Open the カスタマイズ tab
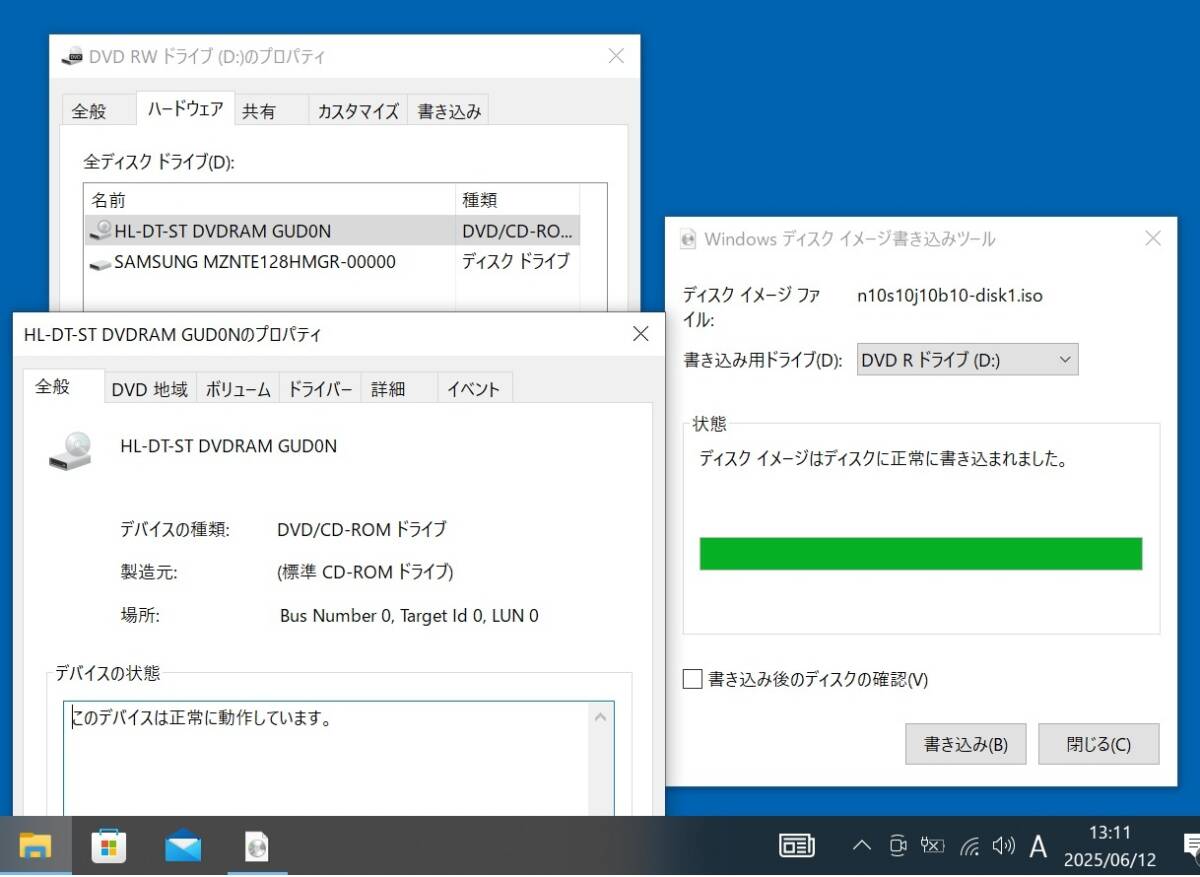The image size is (1200, 877). tap(358, 111)
